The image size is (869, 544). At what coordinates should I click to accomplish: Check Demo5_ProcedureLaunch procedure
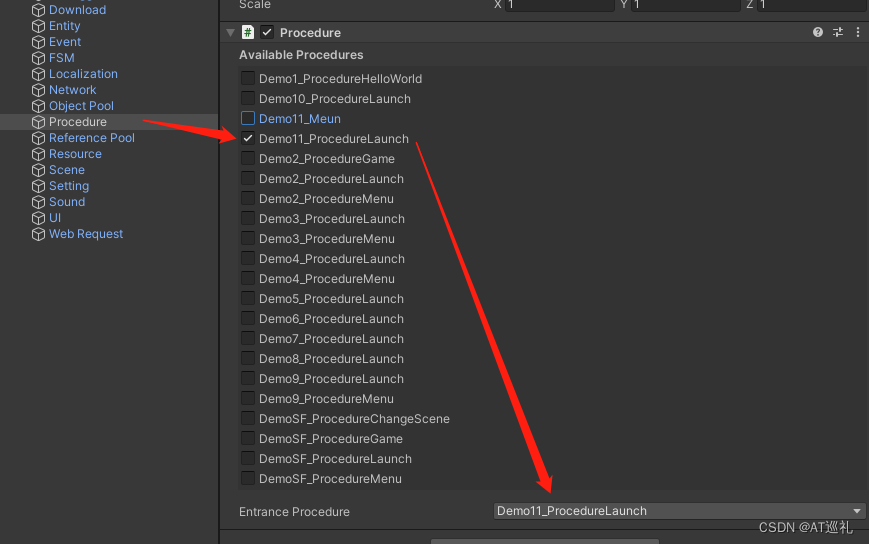pos(248,298)
